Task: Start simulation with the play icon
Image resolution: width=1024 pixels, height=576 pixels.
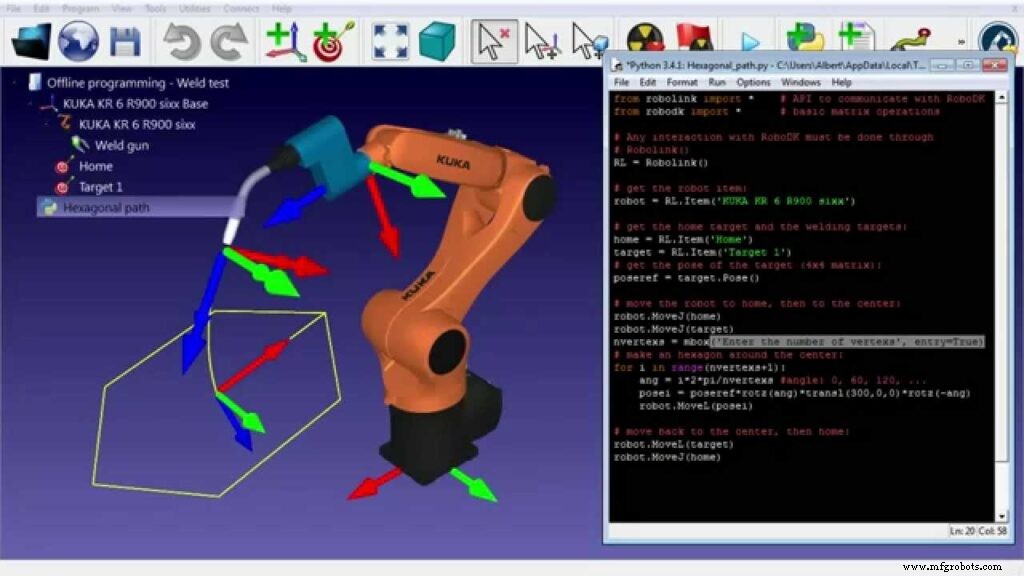Action: pyautogui.click(x=752, y=40)
